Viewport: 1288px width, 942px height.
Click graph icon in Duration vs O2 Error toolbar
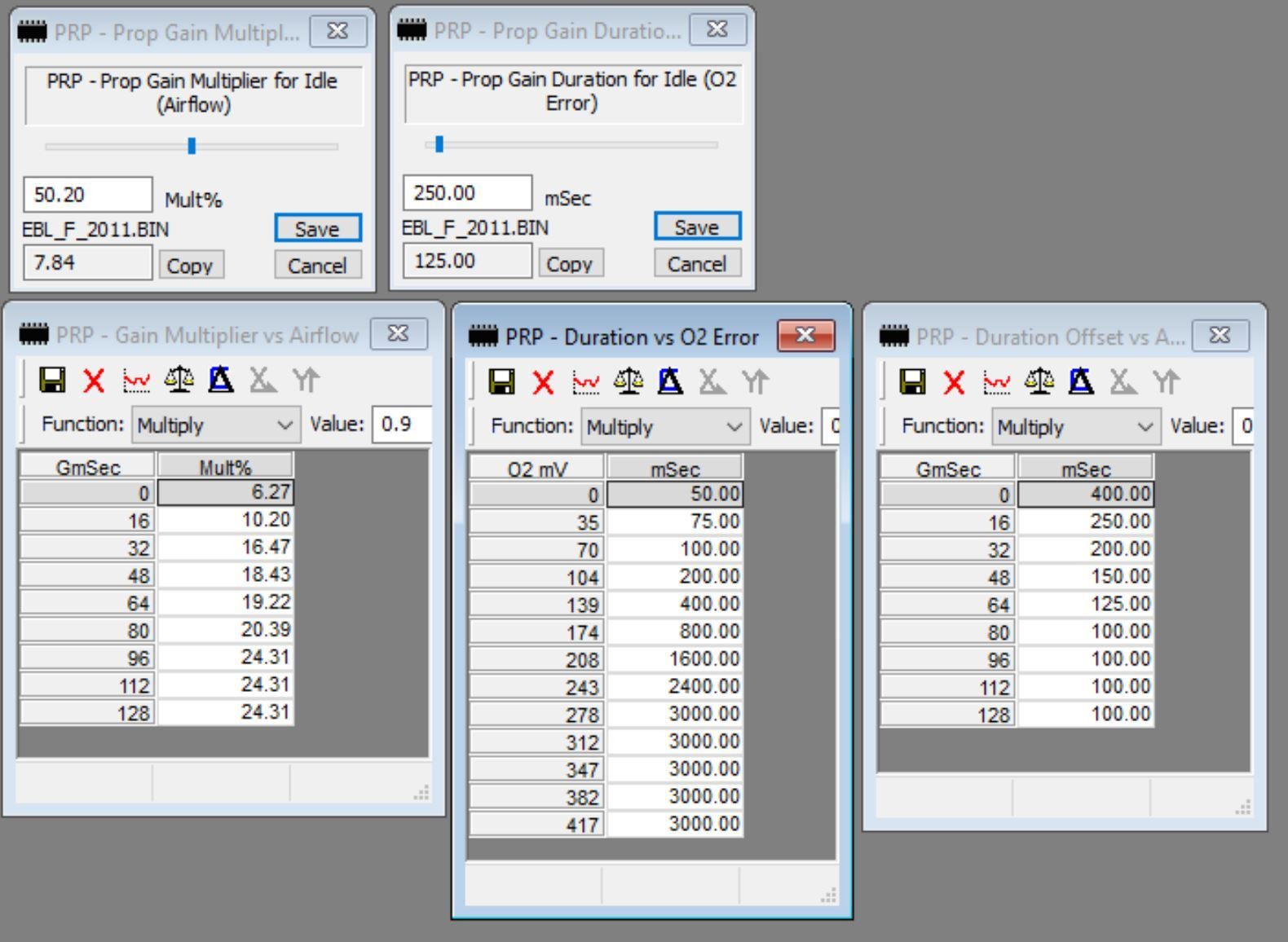pos(585,381)
